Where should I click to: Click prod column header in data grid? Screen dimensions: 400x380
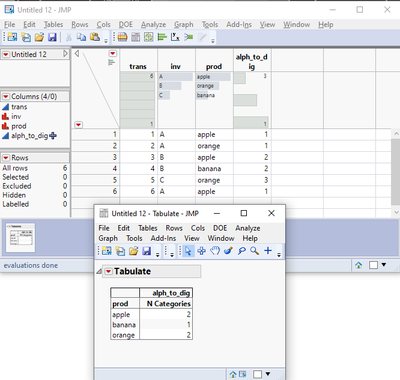click(x=214, y=66)
